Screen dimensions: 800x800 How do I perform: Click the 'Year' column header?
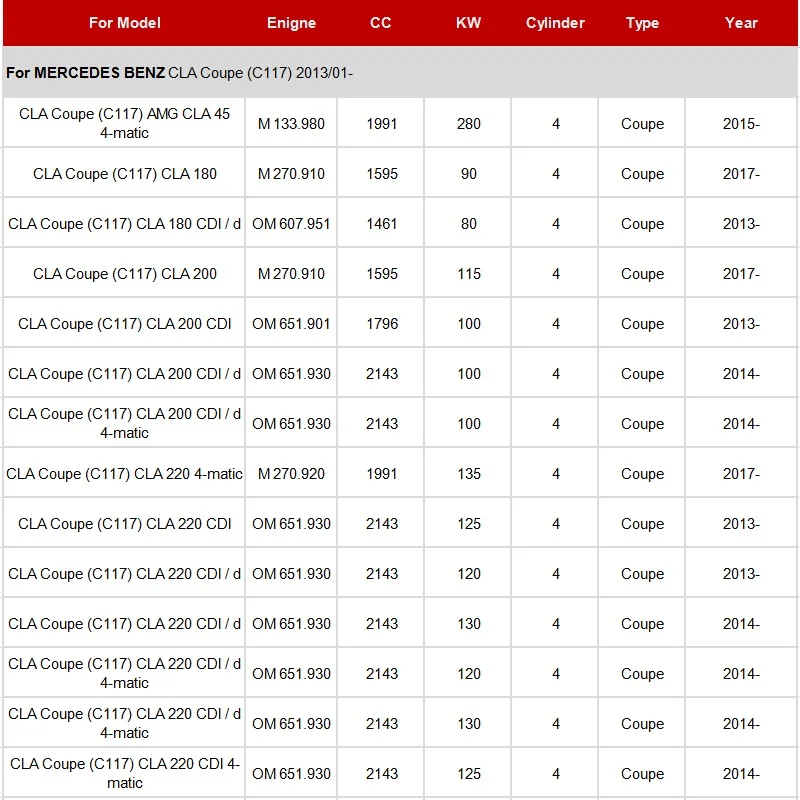coord(741,23)
